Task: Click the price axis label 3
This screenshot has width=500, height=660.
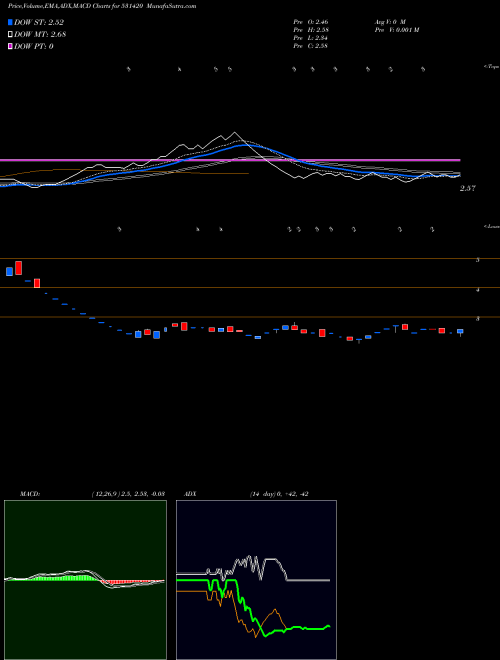Action: coord(477,319)
